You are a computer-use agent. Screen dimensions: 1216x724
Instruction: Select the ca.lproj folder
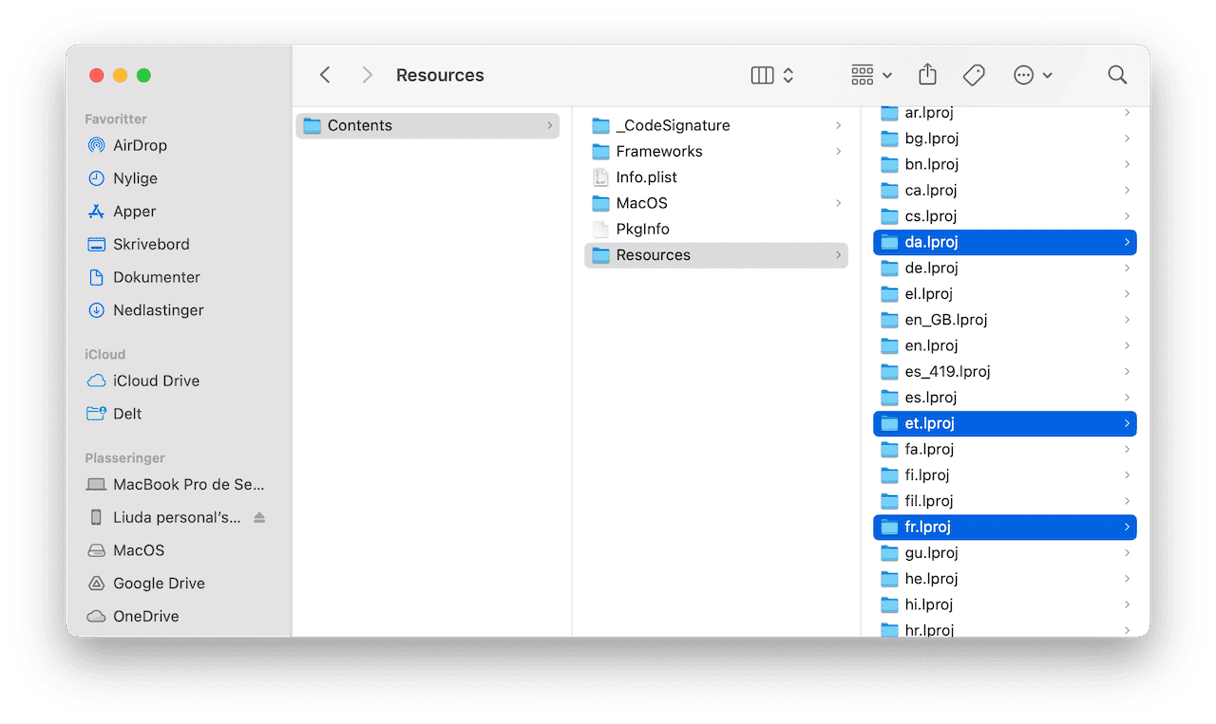click(x=1005, y=190)
